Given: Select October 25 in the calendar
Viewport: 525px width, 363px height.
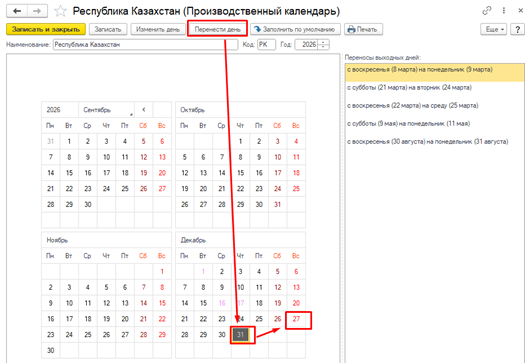Looking at the screenshot, I should pyautogui.click(x=296, y=189).
